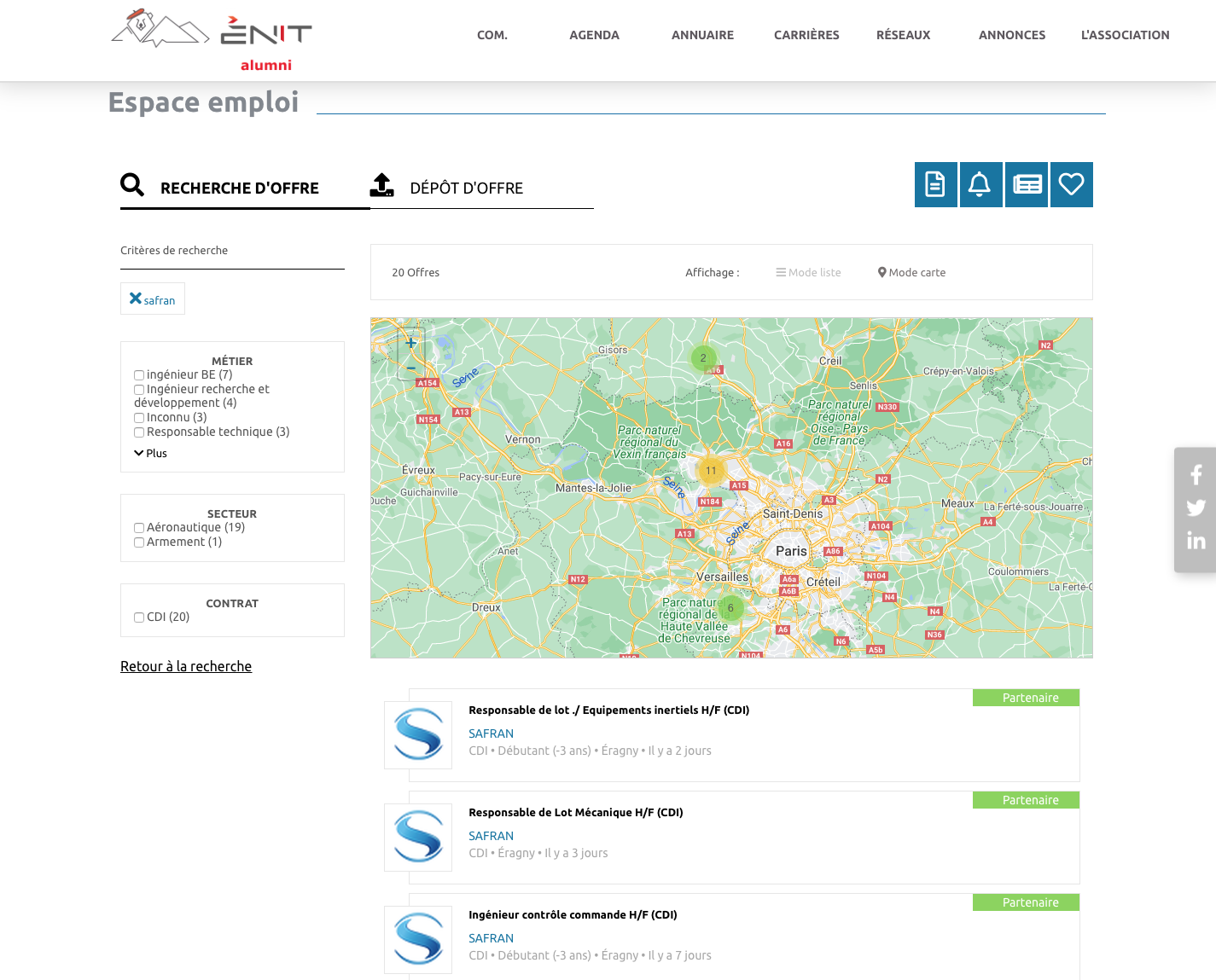Click SAFRAN link under Lot Mécanique offer
Image resolution: width=1216 pixels, height=980 pixels.
click(491, 836)
